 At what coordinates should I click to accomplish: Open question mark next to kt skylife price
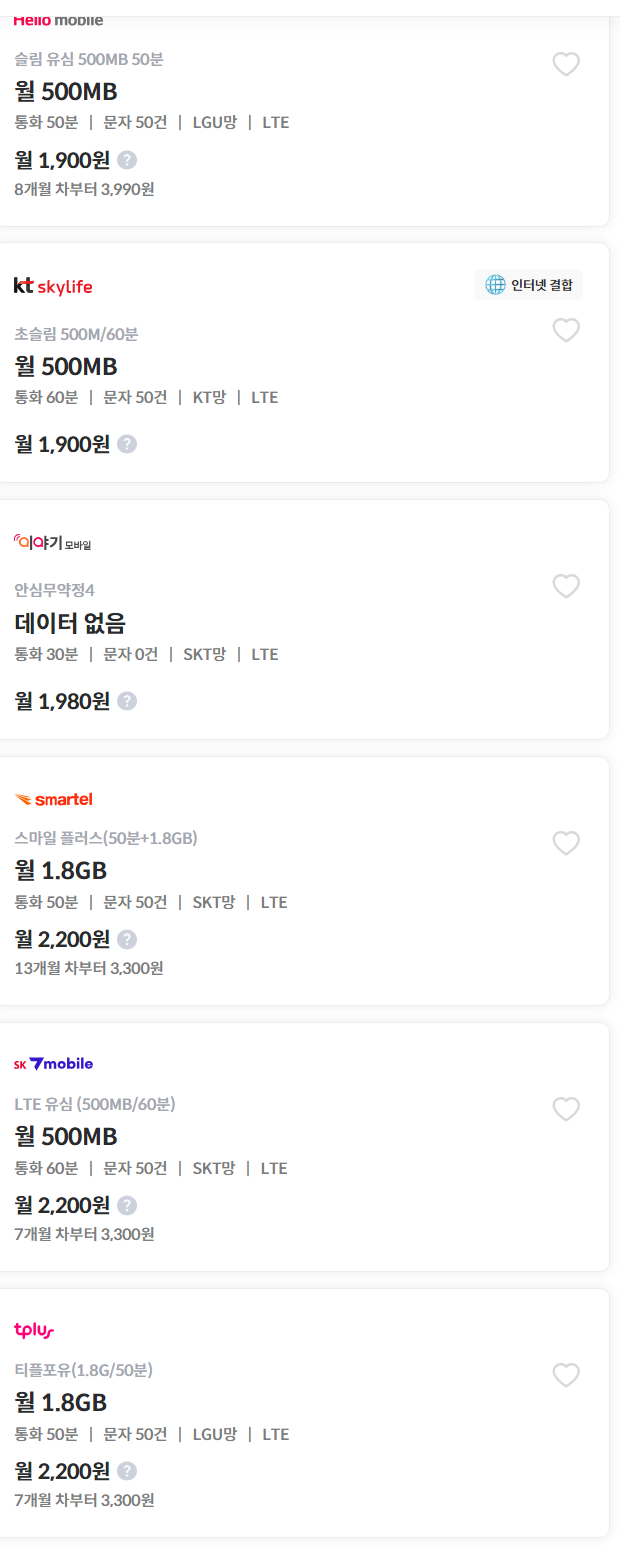tap(127, 444)
